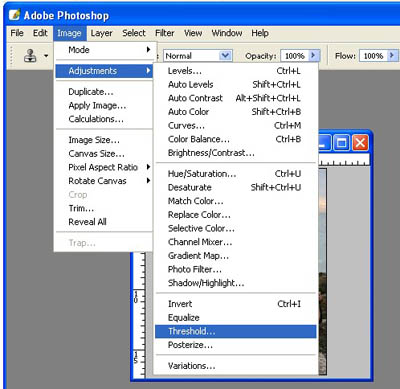Image resolution: width=400 pixels, height=389 pixels.
Task: Click the Adobe Photoshop title bar icon
Action: pos(14,15)
